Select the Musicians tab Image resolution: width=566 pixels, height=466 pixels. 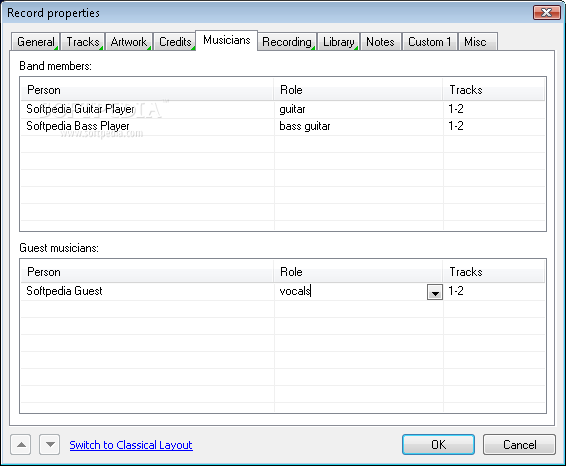pyautogui.click(x=227, y=40)
